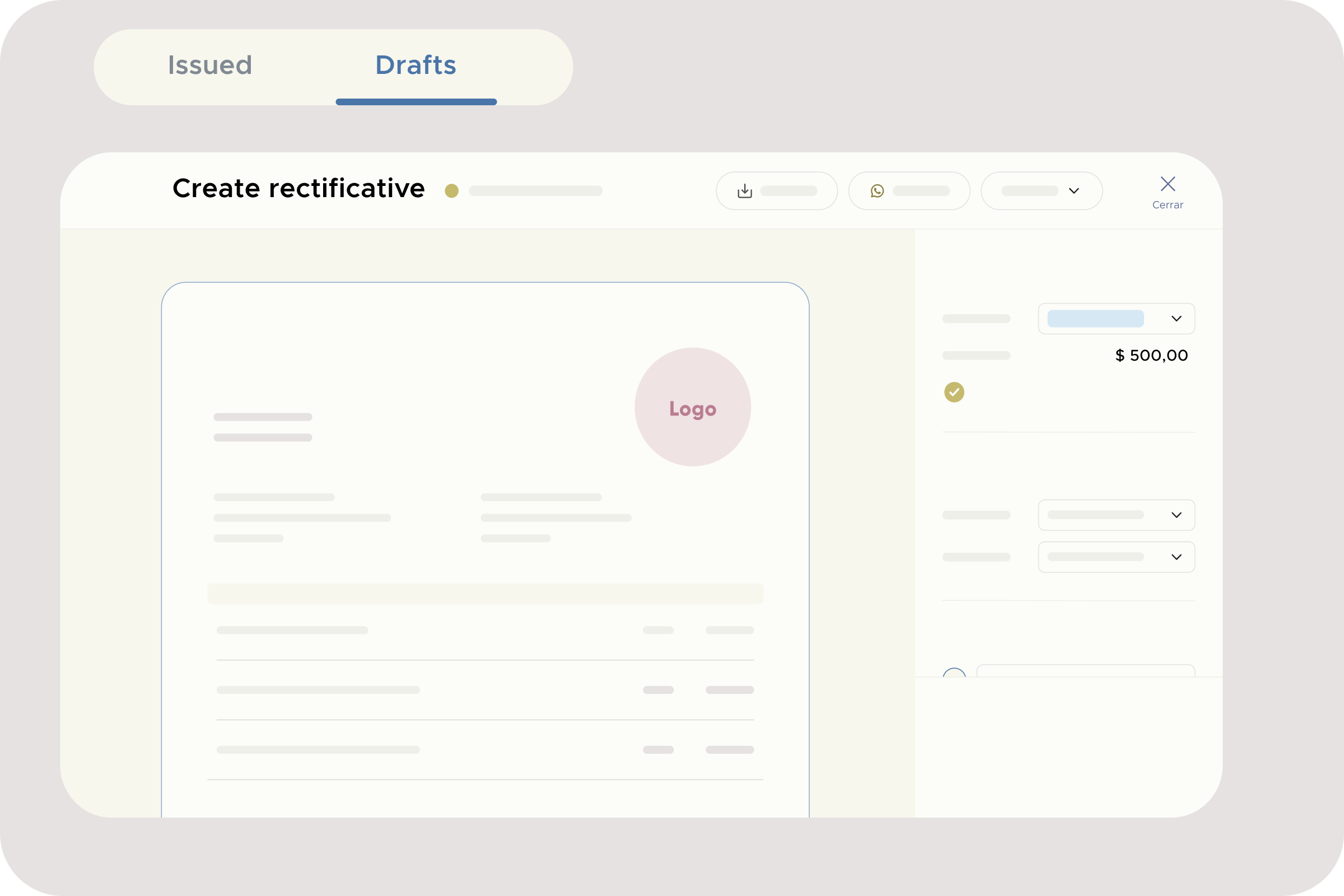This screenshot has width=1344, height=896.
Task: Expand the topmost dropdown in the right panel
Action: pos(1116,318)
